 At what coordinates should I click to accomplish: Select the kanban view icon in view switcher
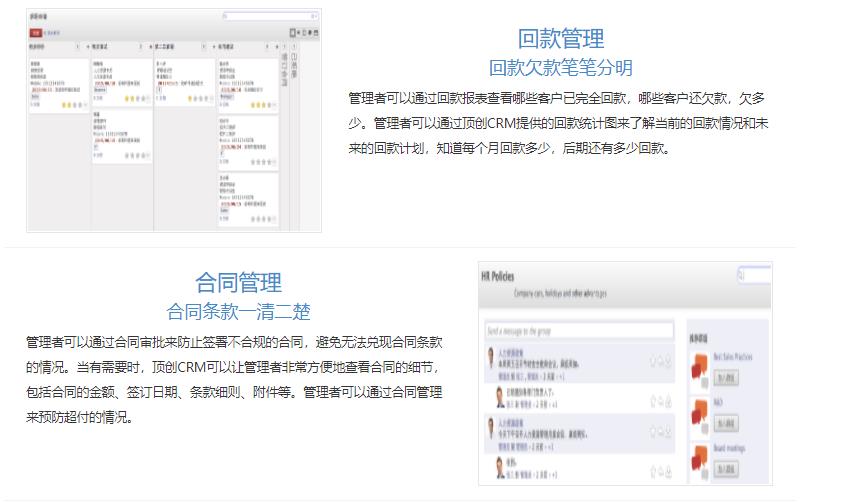coord(292,33)
